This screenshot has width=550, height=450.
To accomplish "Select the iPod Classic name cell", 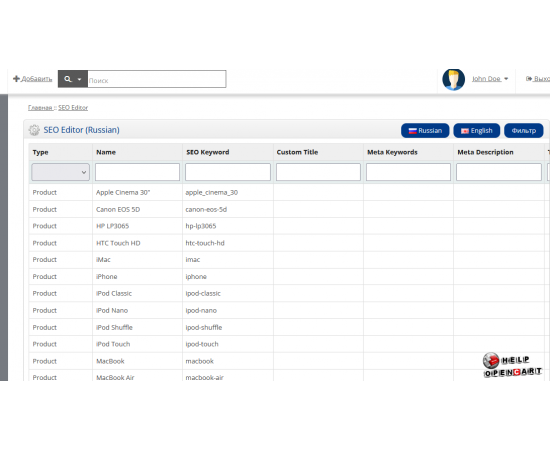I will (138, 294).
